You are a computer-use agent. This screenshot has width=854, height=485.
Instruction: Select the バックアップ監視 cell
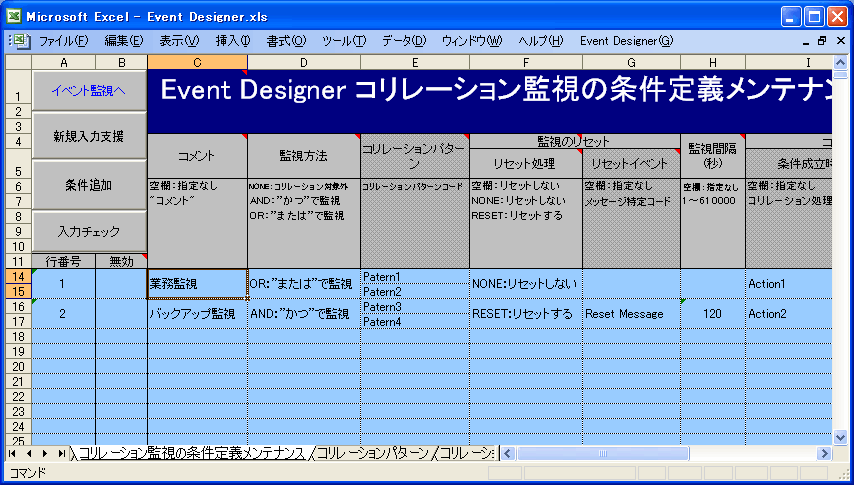(197, 314)
